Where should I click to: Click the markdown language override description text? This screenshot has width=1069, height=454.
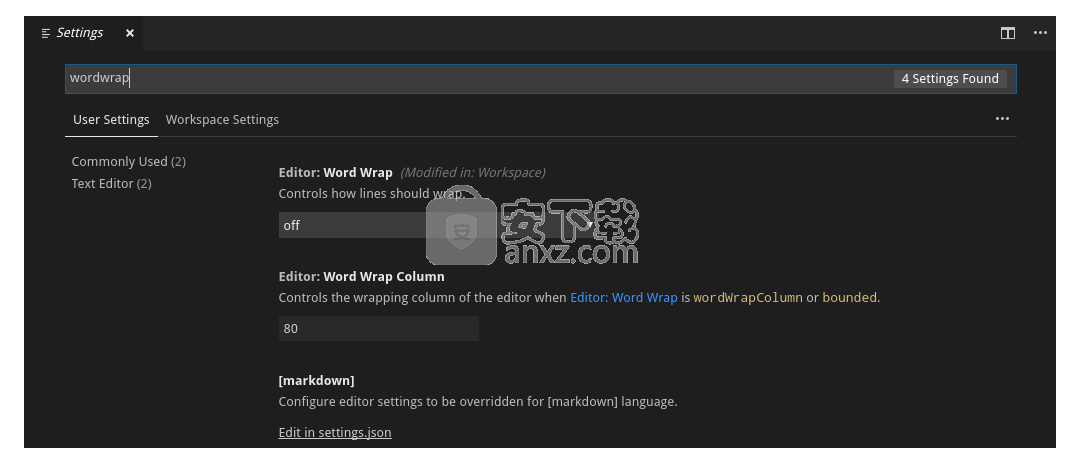click(x=478, y=402)
